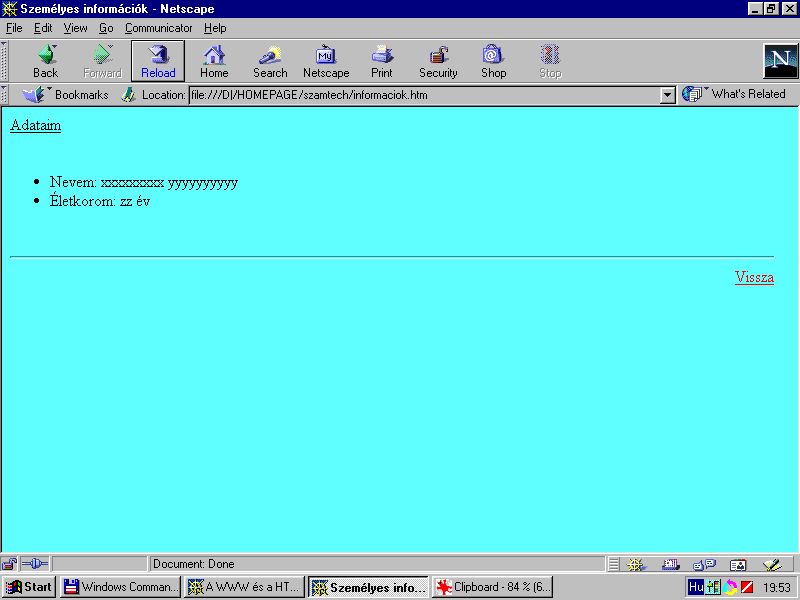Open Address Book from the component bar

click(738, 564)
